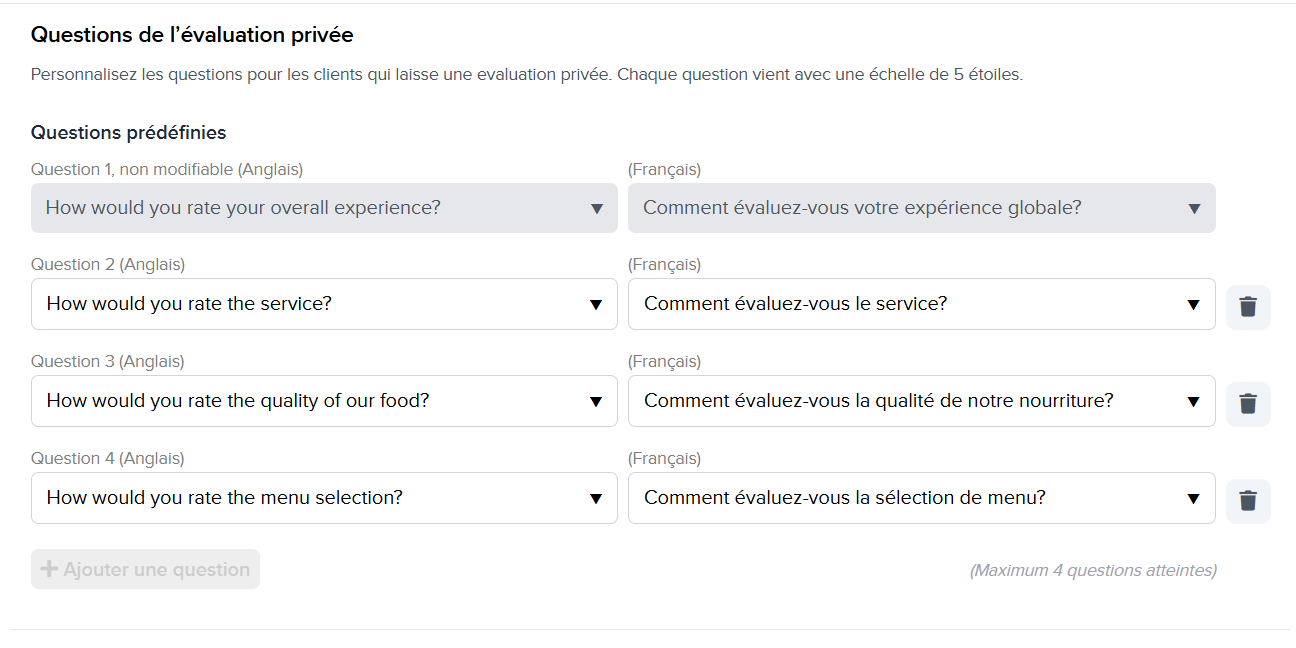Click the 'Questions de l'évaluation privée' heading
The image size is (1296, 648).
click(x=192, y=35)
